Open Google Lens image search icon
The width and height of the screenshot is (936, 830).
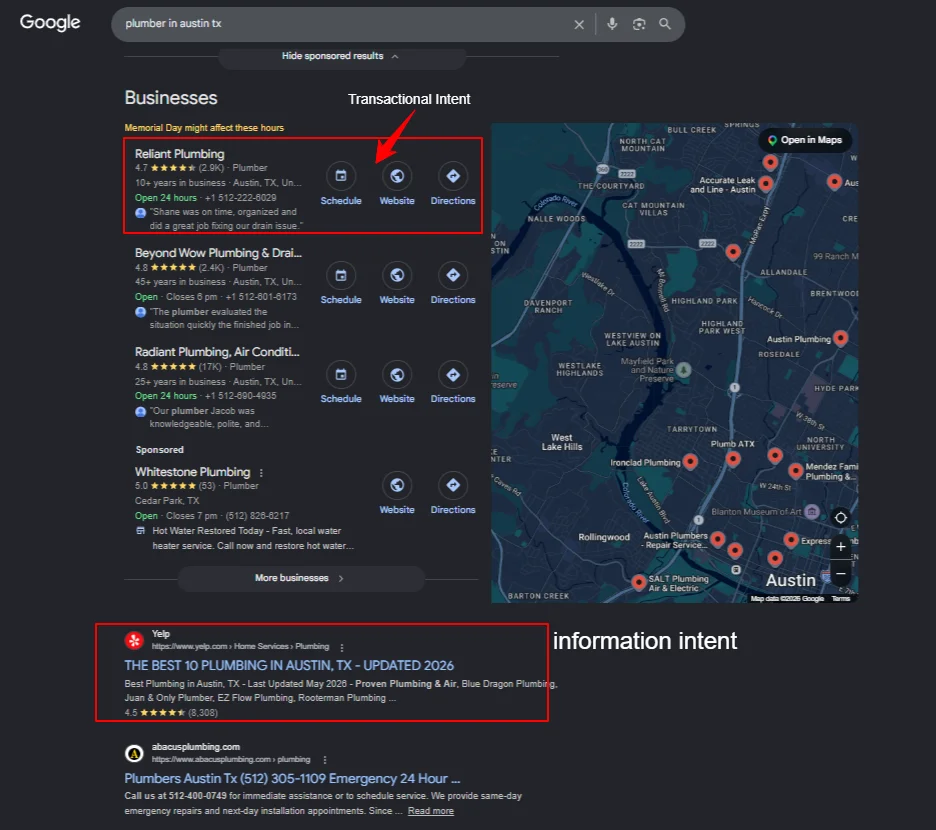coord(639,24)
